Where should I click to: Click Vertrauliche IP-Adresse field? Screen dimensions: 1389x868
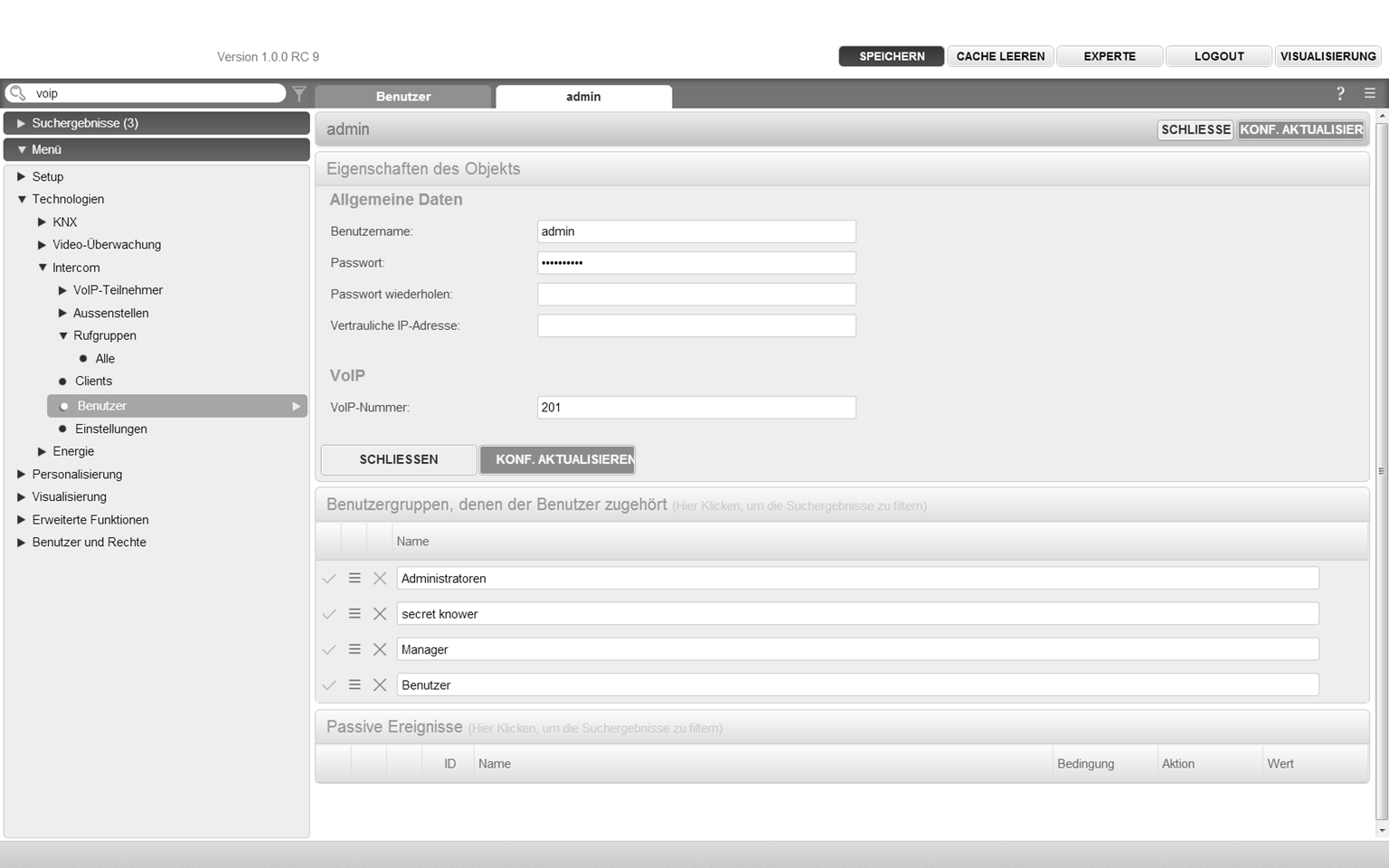(696, 325)
